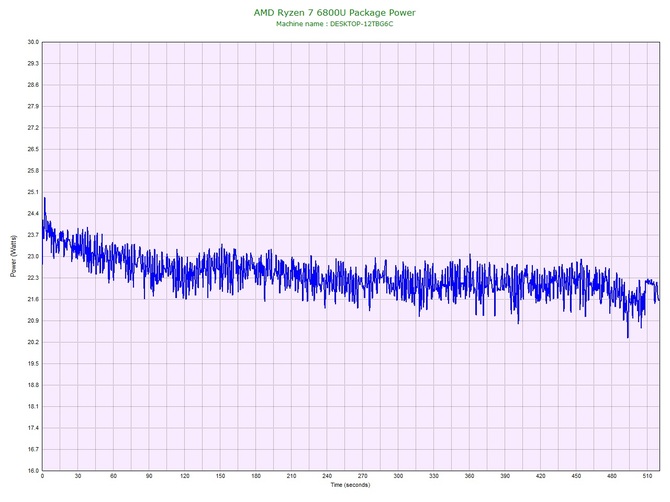This screenshot has width=670, height=502.
Task: Click the lowest power dip near 20.3 watts
Action: [628, 337]
